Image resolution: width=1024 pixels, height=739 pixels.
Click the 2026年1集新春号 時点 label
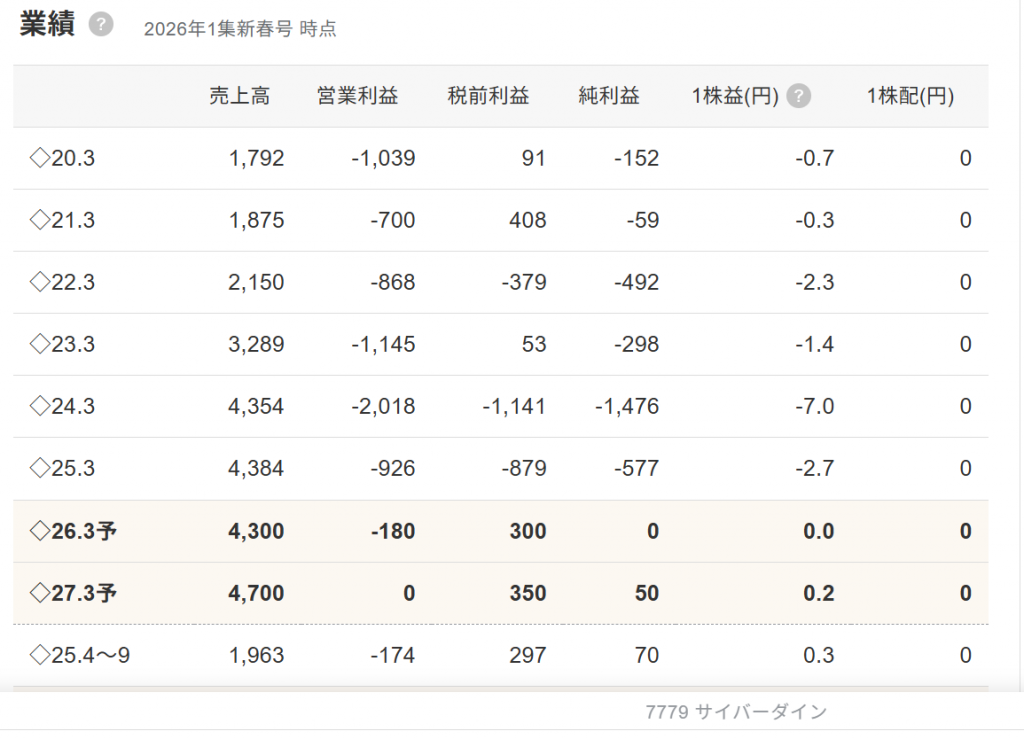(x=240, y=29)
